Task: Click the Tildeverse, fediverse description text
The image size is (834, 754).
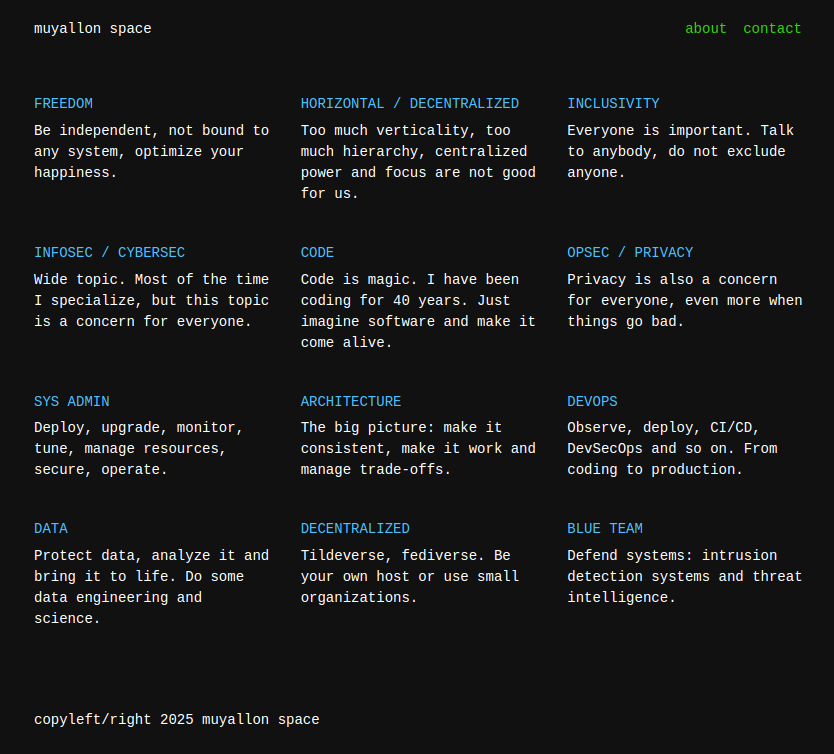Action: click(x=410, y=576)
